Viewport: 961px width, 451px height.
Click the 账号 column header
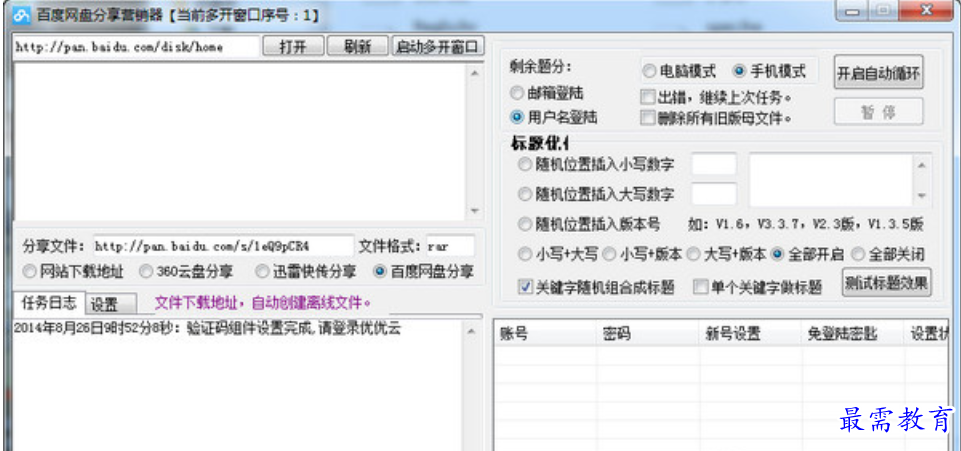pos(545,334)
